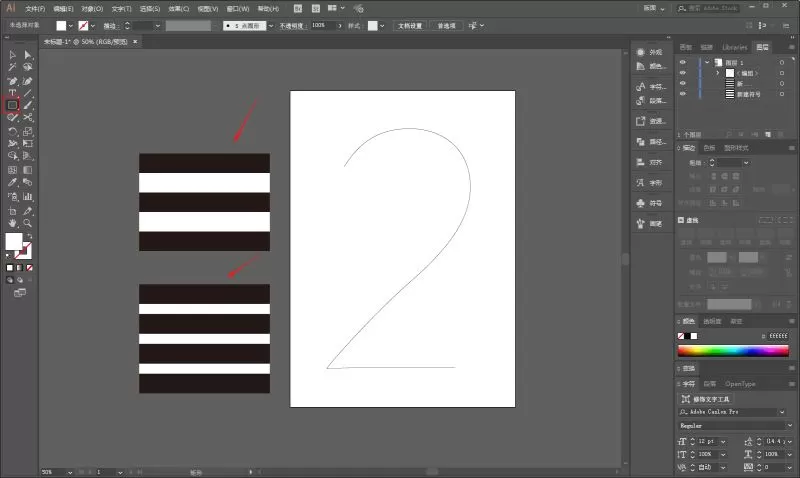Select the Curvature tool
Screen dimensions: 800x478
[28, 81]
